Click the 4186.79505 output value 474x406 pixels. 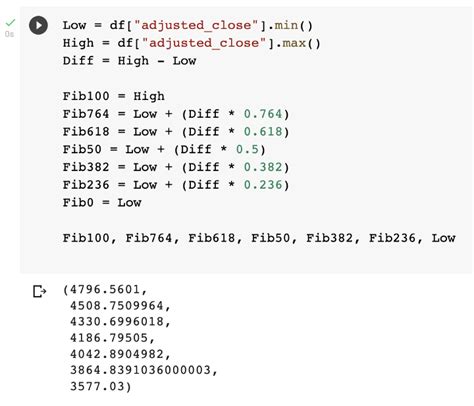(109, 338)
